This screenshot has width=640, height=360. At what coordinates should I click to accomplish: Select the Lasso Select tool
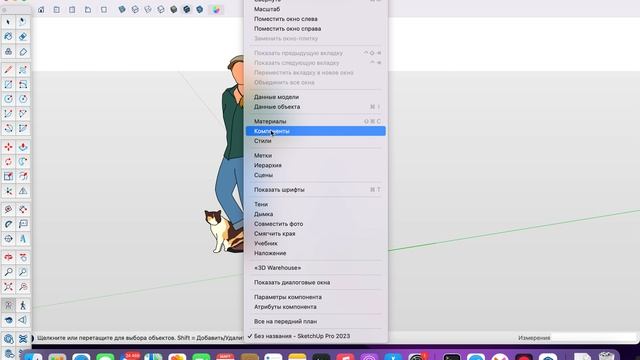[x=23, y=22]
